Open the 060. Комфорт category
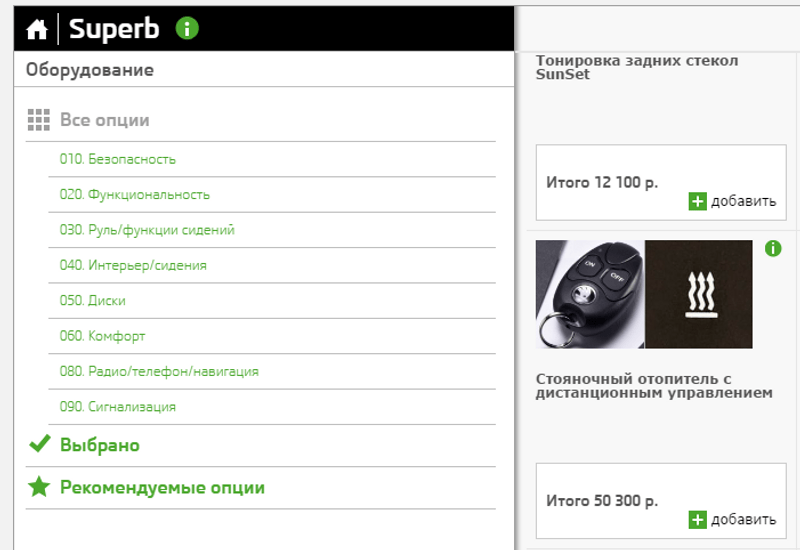 tap(102, 336)
